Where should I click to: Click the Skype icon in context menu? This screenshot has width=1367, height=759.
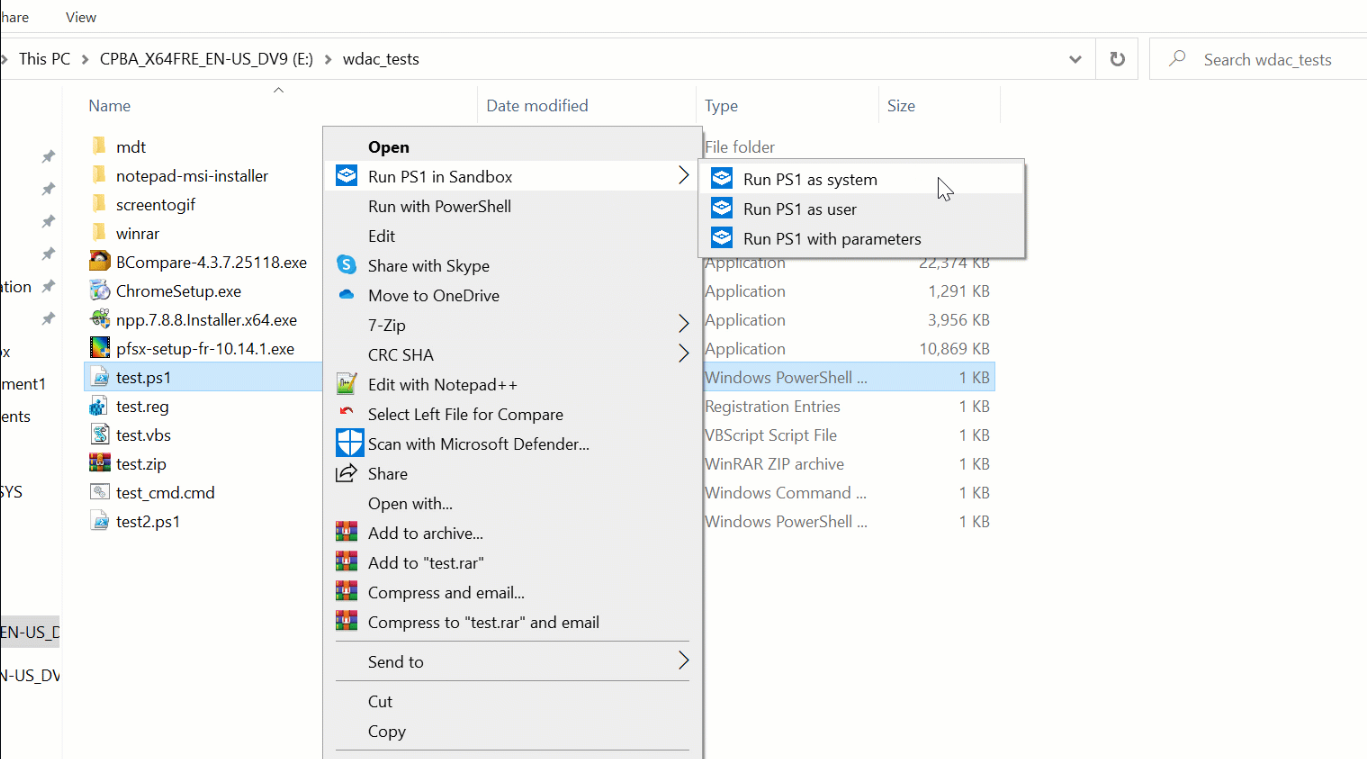(346, 265)
